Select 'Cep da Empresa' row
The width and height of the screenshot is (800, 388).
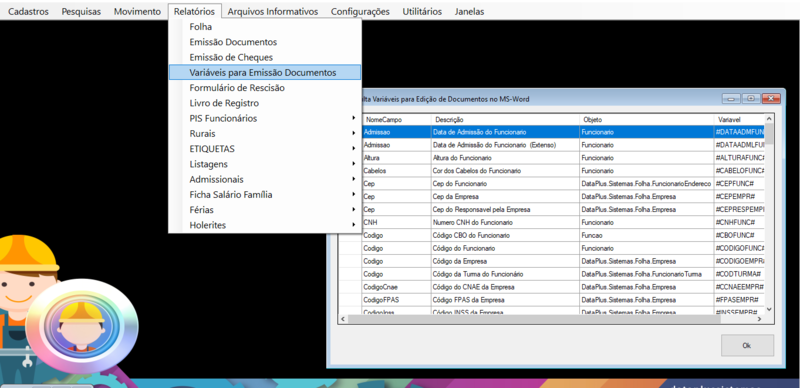552,197
